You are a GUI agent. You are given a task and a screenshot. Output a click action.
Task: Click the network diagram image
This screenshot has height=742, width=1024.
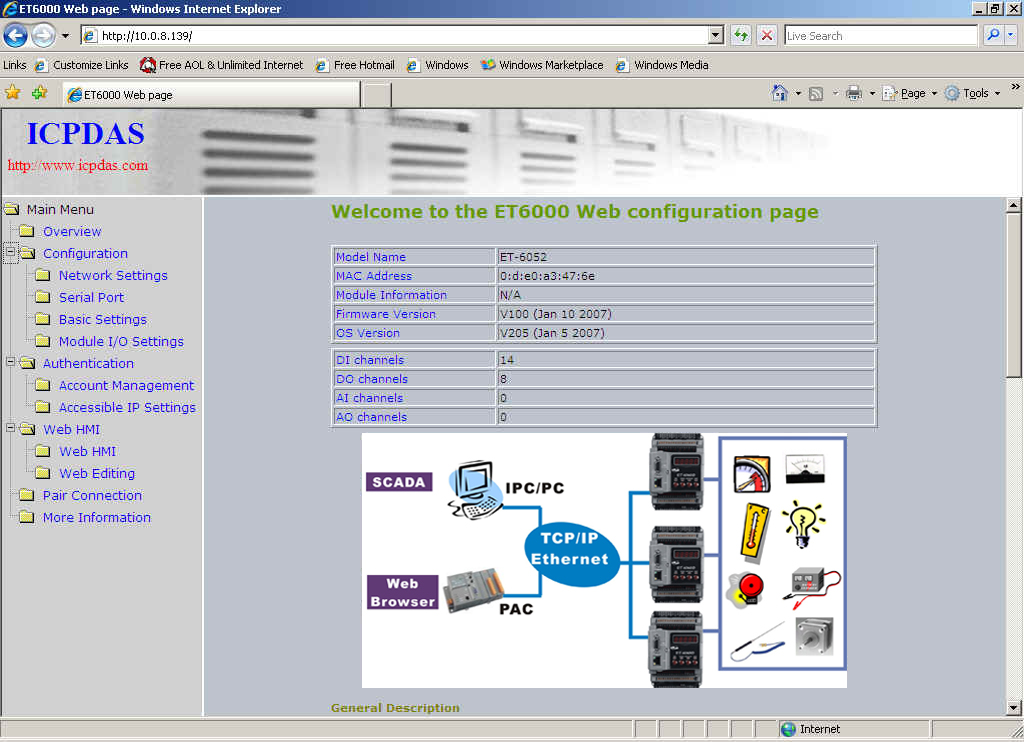[x=604, y=560]
